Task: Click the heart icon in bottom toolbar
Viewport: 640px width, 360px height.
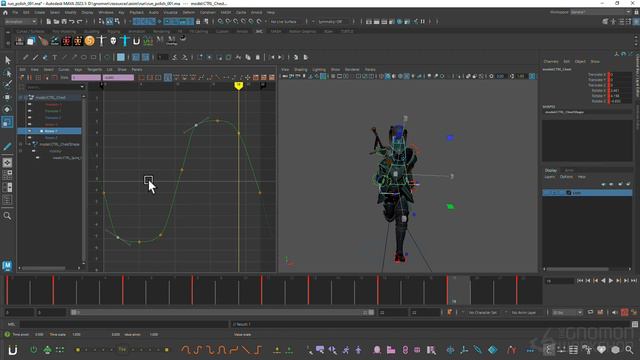Action: pos(601,350)
